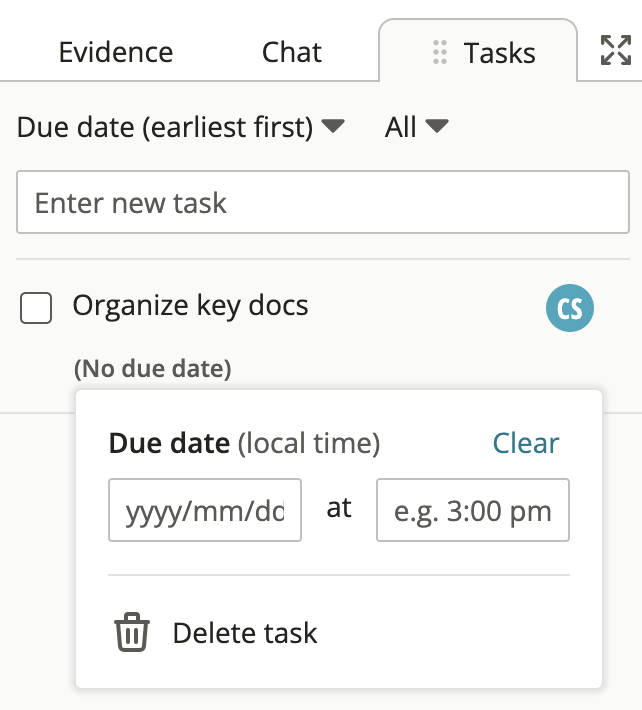Click the yyyy/mm/dd date field

pyautogui.click(x=205, y=510)
